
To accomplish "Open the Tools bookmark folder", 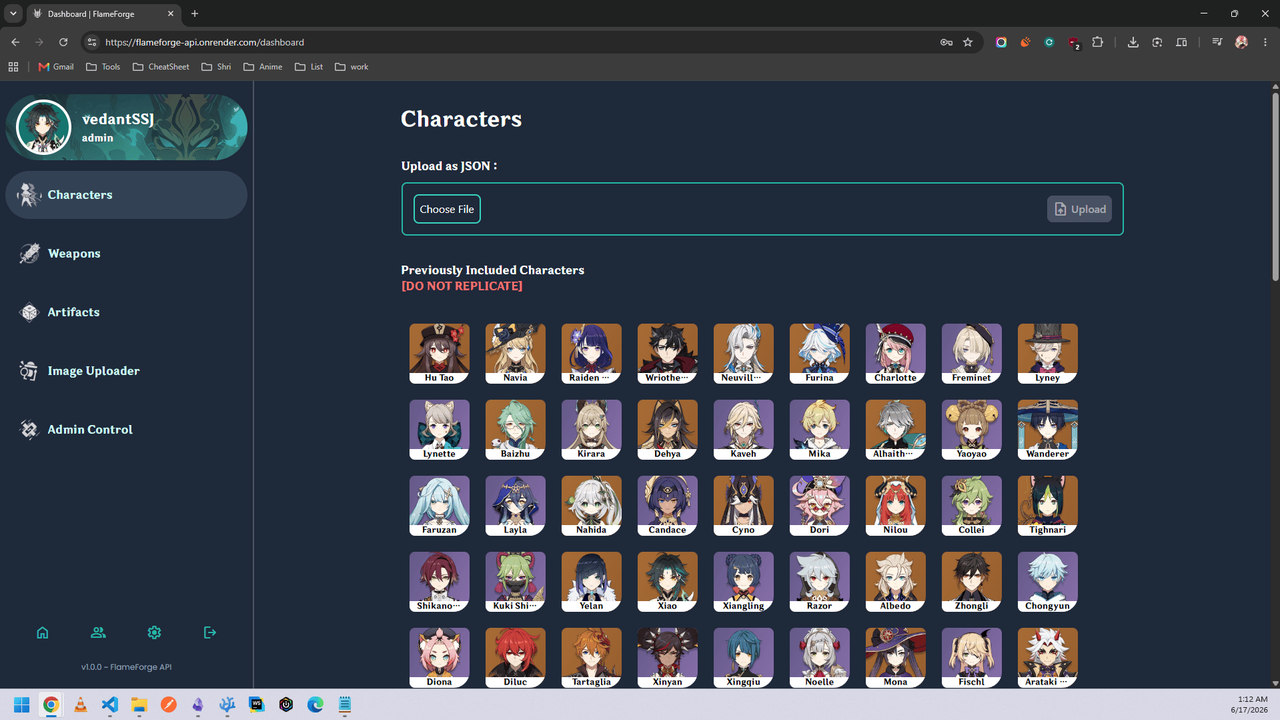I will [104, 67].
